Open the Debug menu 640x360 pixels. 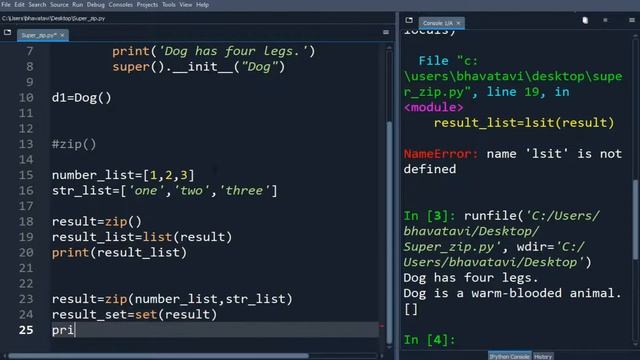tap(96, 4)
